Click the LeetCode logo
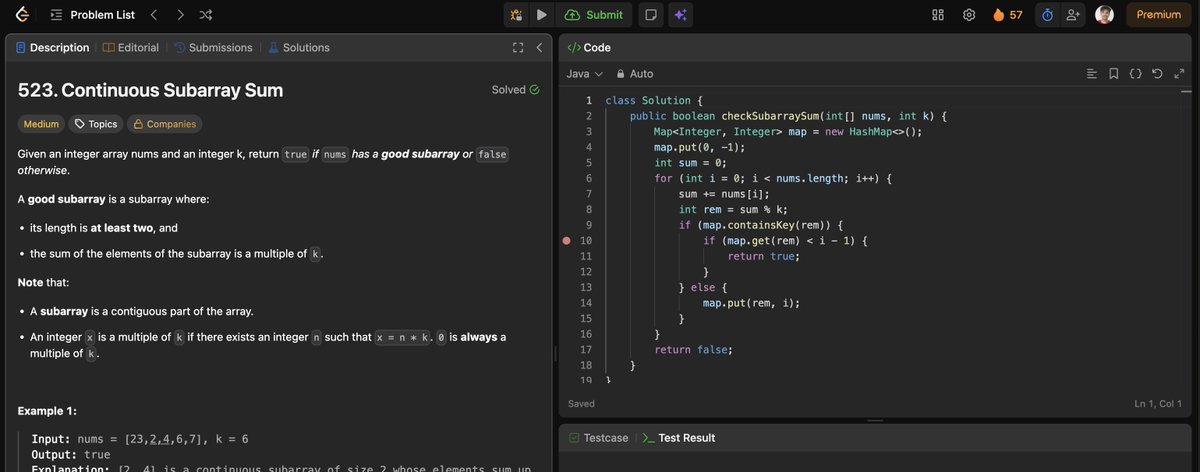1200x472 pixels. pos(21,15)
